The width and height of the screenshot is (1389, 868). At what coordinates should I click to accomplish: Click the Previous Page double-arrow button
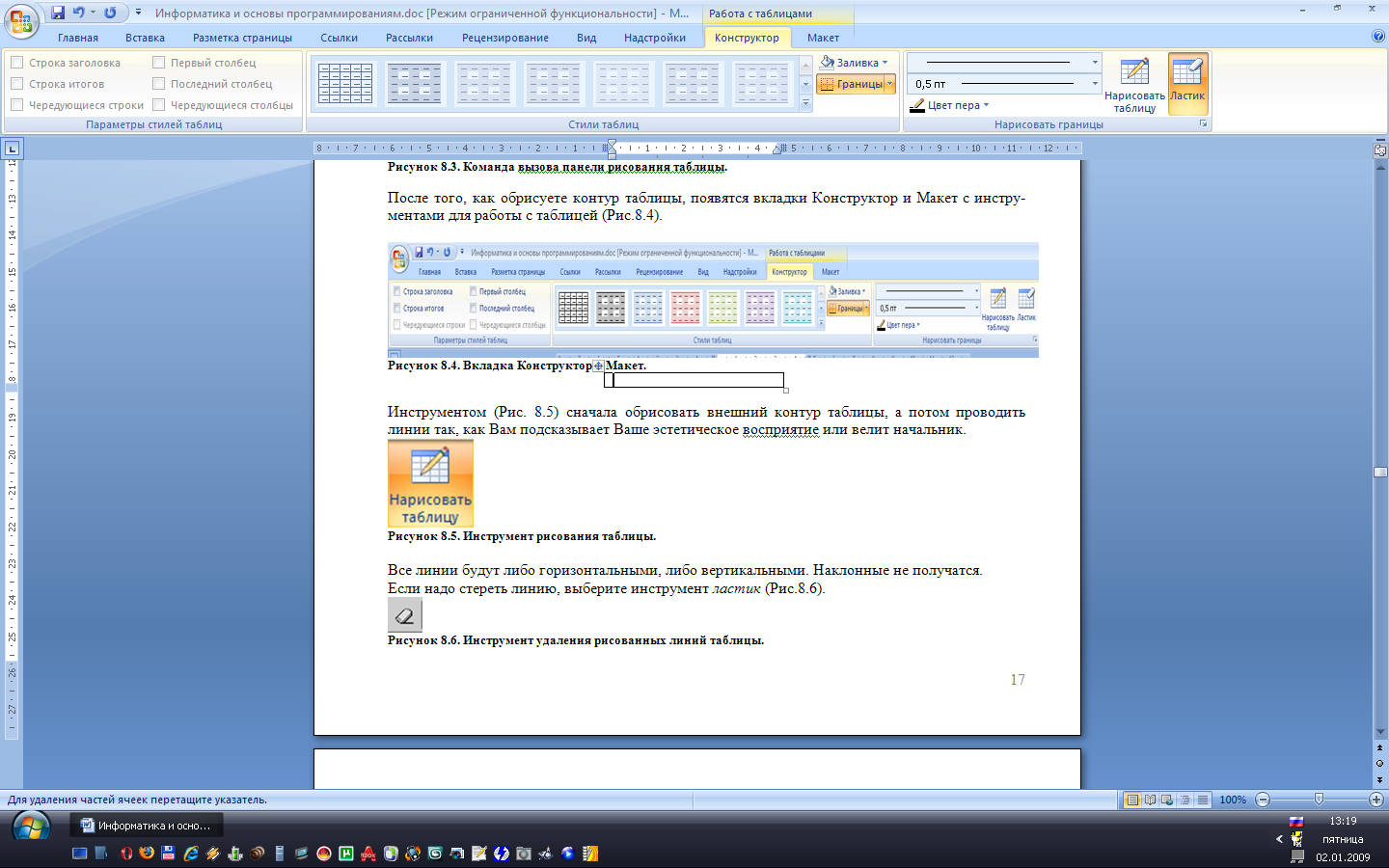pyautogui.click(x=1380, y=747)
